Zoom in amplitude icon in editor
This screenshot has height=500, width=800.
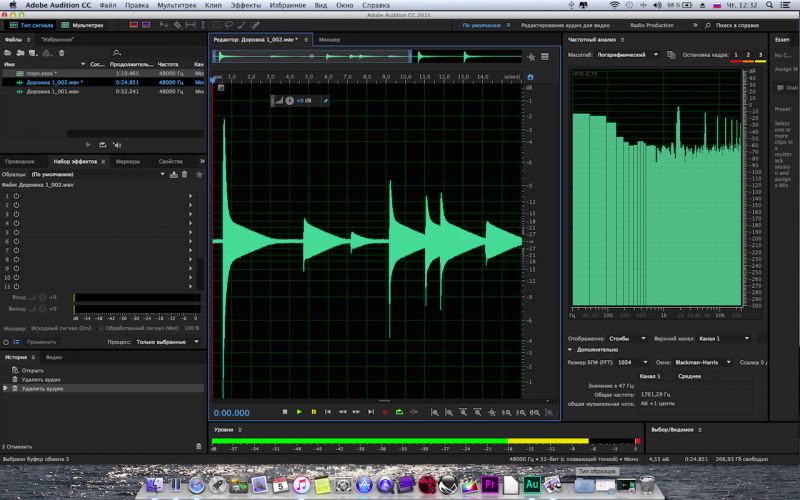(x=434, y=412)
